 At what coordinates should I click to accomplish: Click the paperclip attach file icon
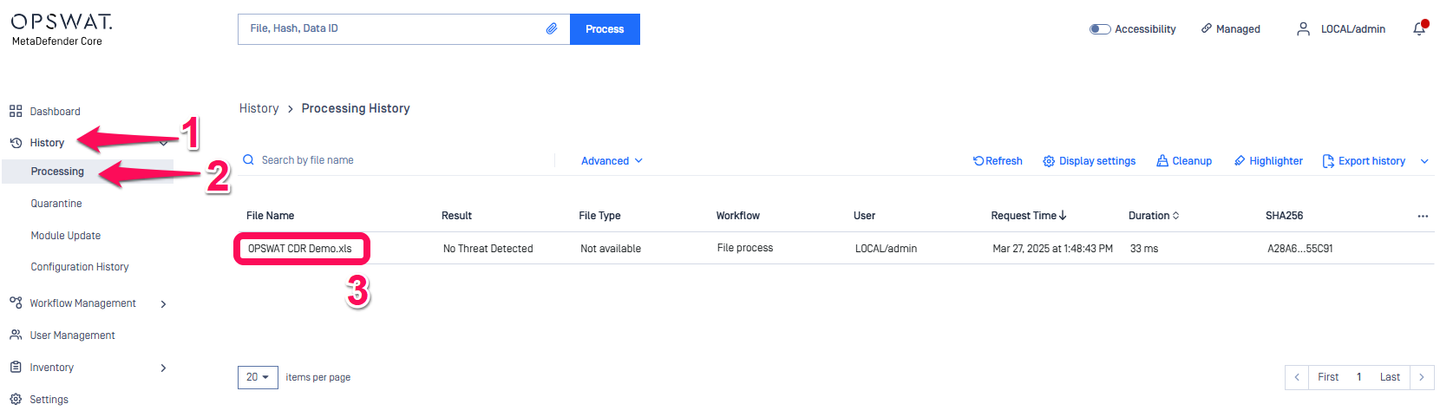click(x=551, y=29)
